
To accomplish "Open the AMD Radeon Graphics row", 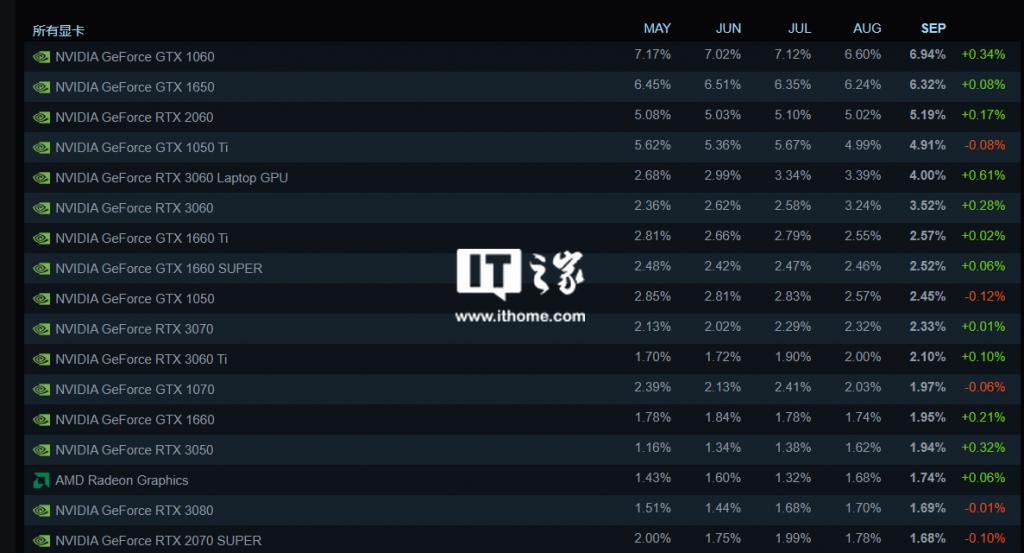I will point(520,480).
